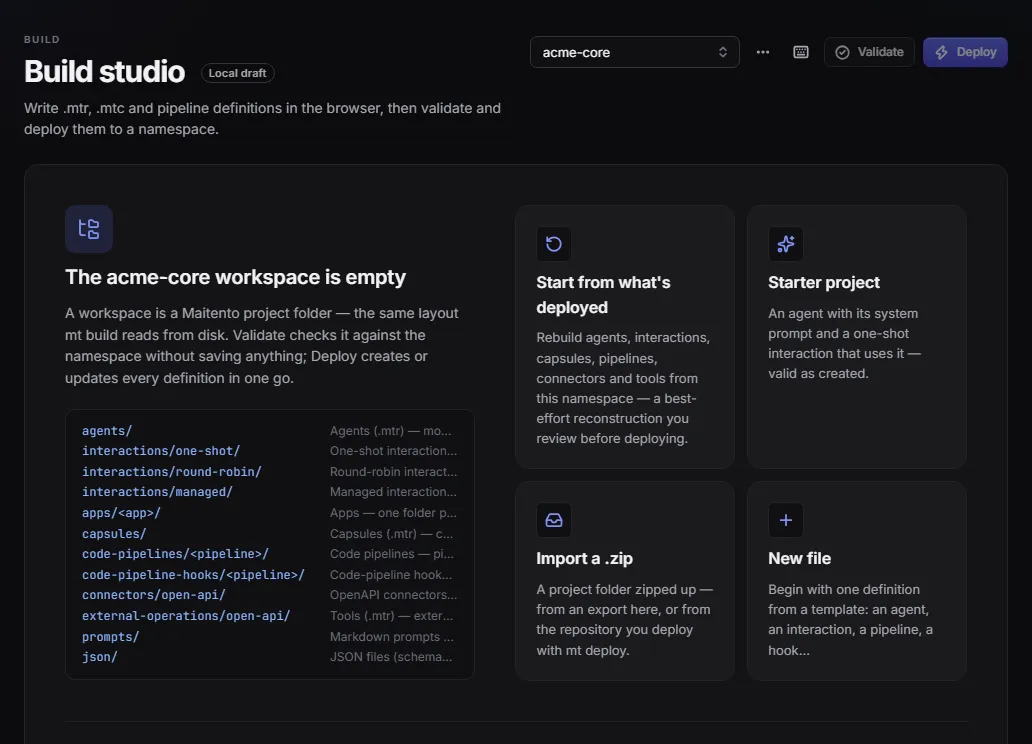Click the interactions/managed/ path
The width and height of the screenshot is (1032, 744).
coord(157,492)
